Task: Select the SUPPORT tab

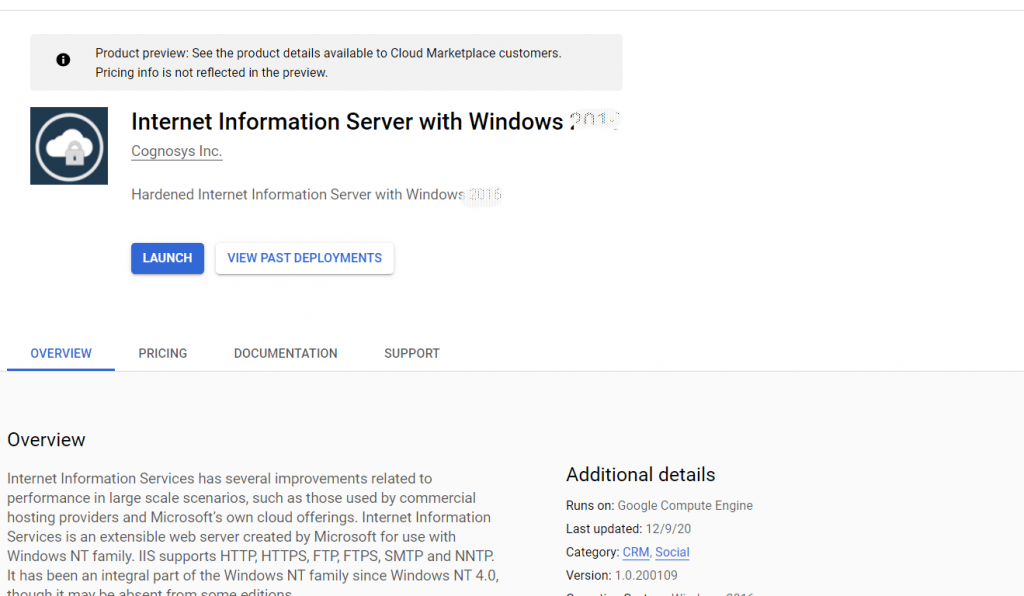Action: pyautogui.click(x=412, y=353)
